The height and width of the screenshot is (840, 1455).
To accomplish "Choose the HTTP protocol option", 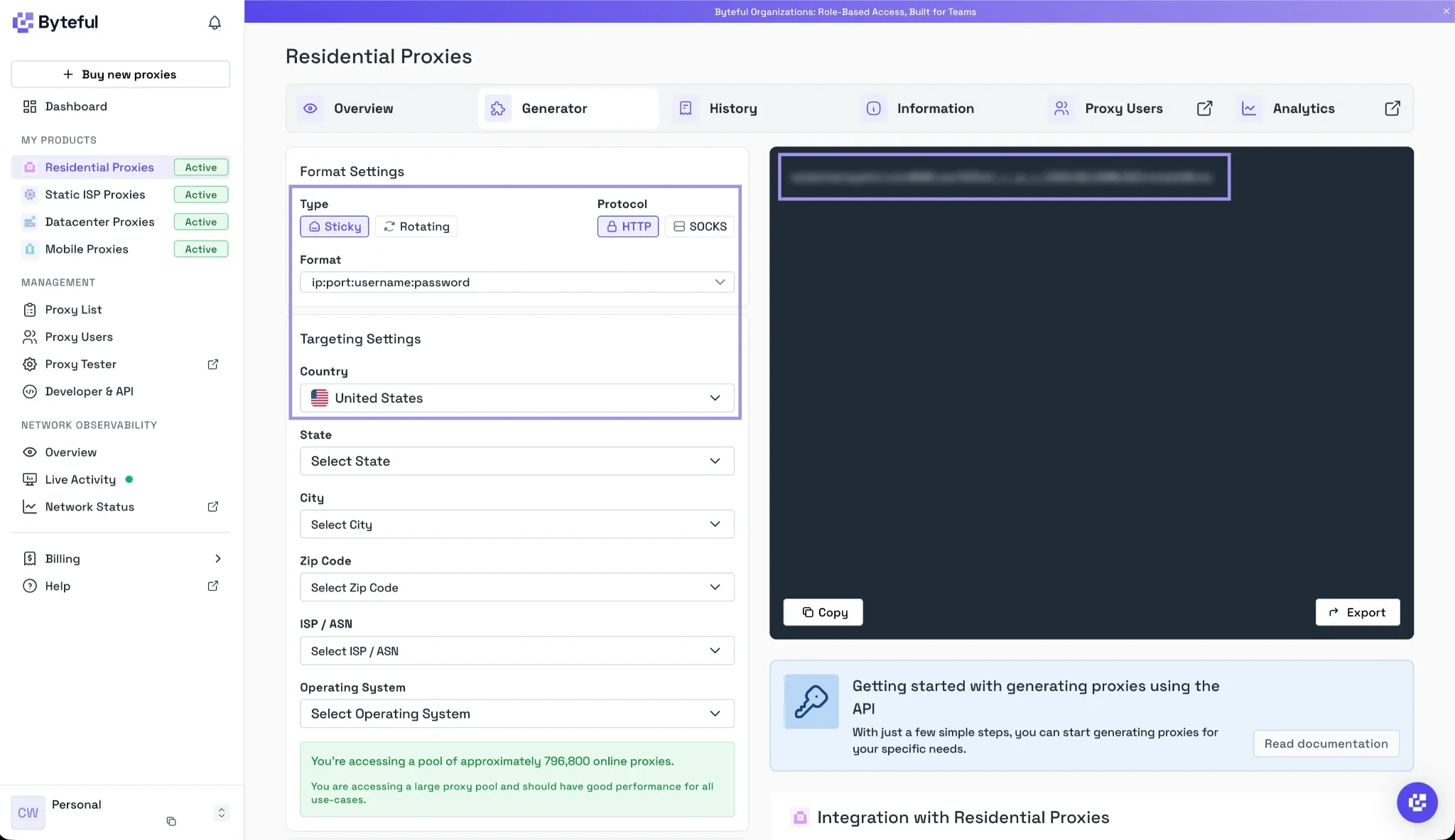I will (x=628, y=227).
